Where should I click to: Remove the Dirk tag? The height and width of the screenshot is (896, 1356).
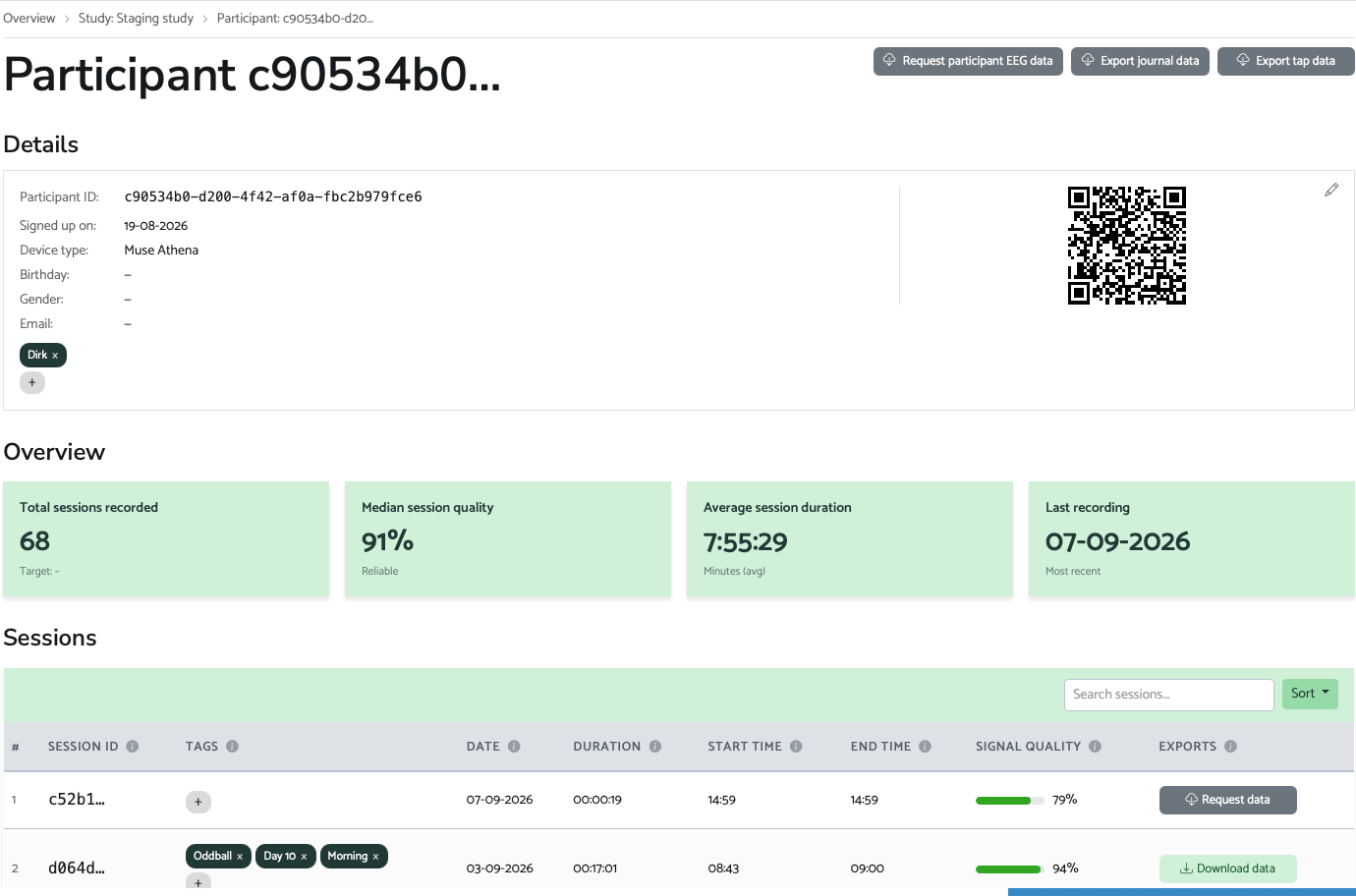coord(55,356)
